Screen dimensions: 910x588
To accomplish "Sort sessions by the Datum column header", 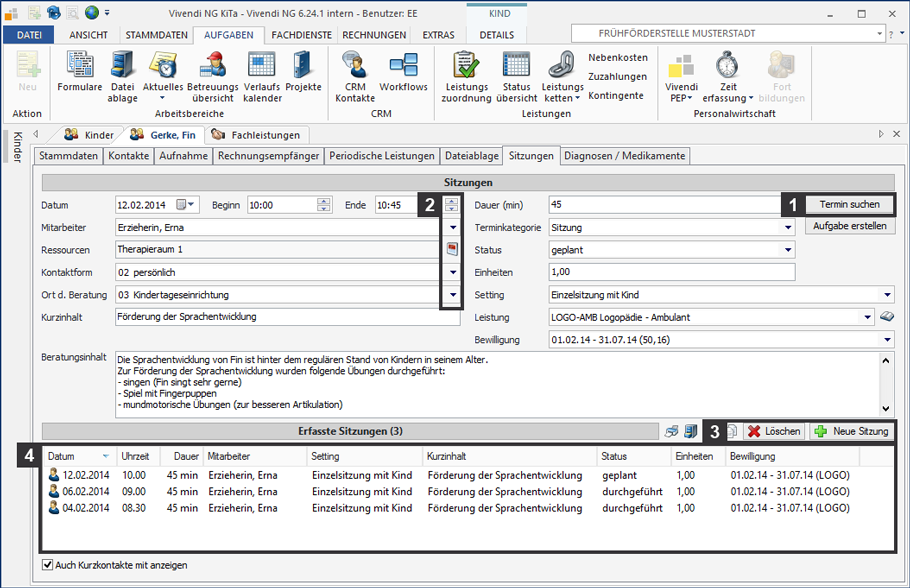I will pos(78,456).
